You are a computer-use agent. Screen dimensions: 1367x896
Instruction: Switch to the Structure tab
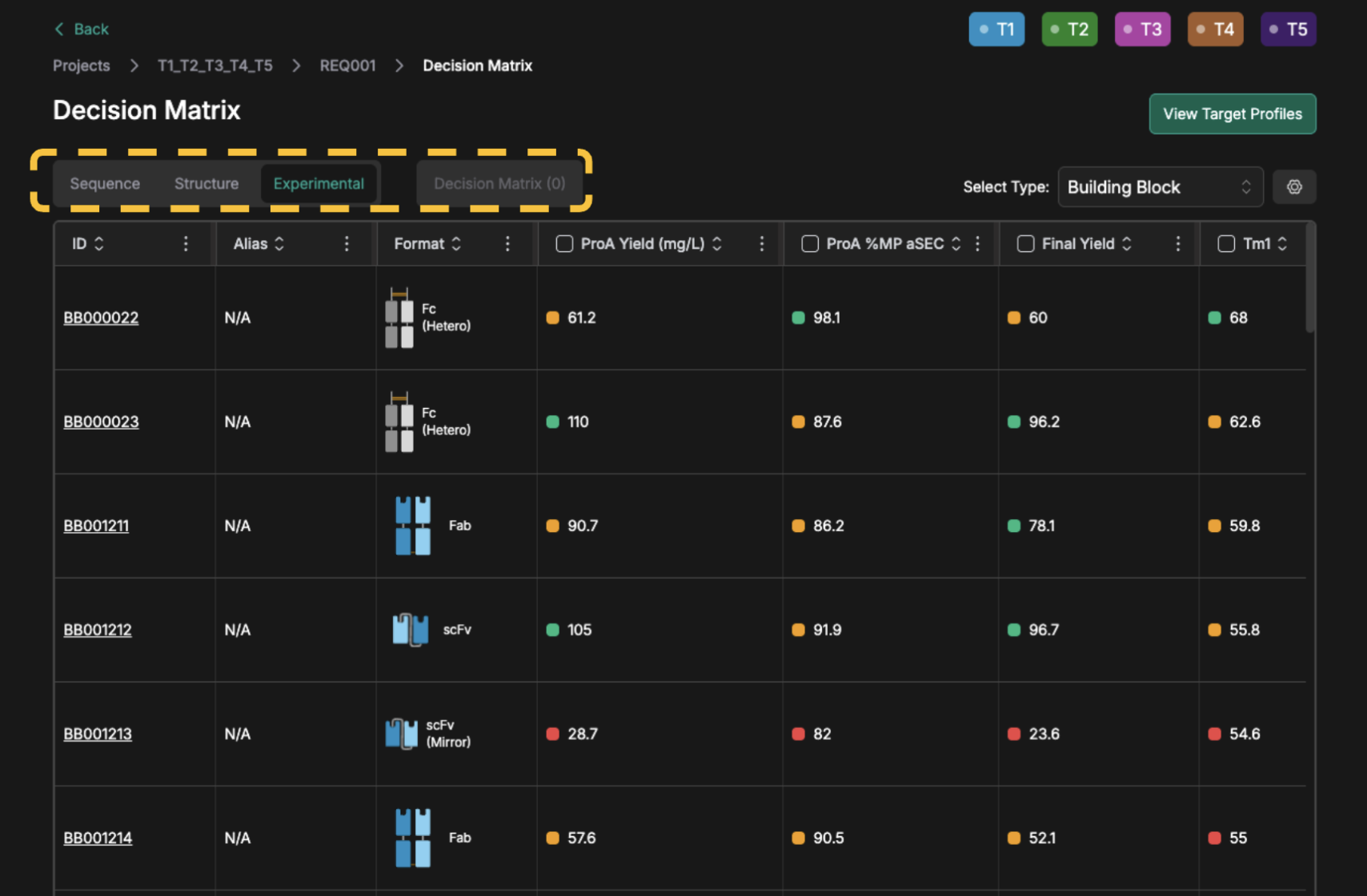[x=206, y=184]
